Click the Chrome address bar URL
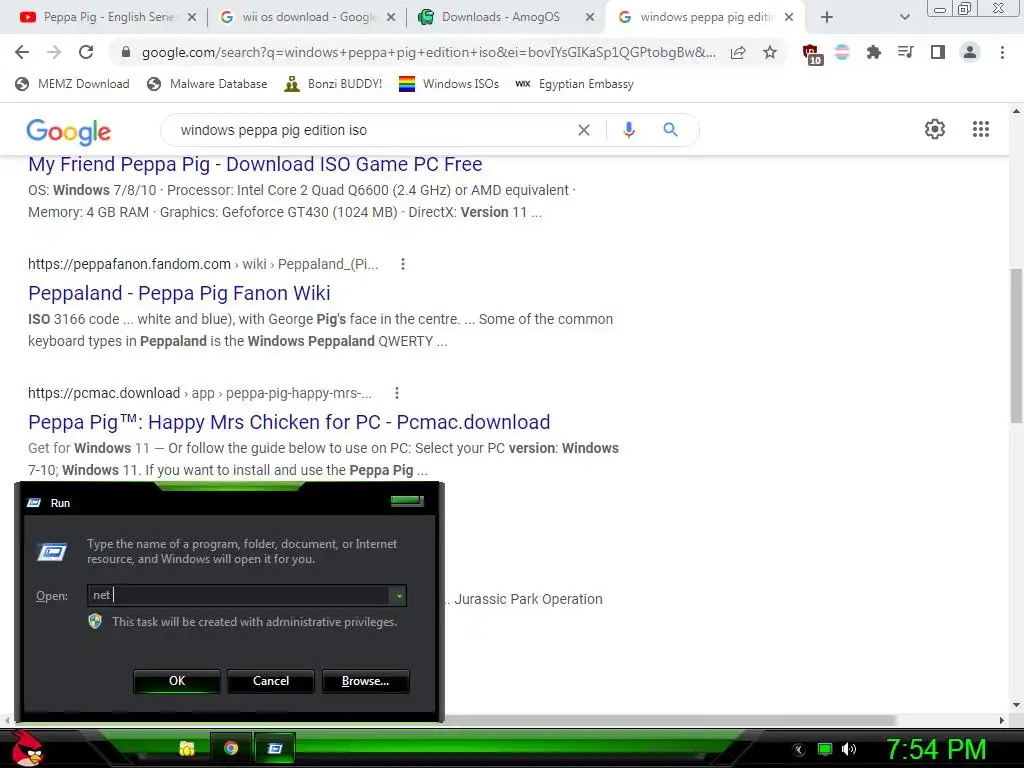The width and height of the screenshot is (1024, 768). 428,52
